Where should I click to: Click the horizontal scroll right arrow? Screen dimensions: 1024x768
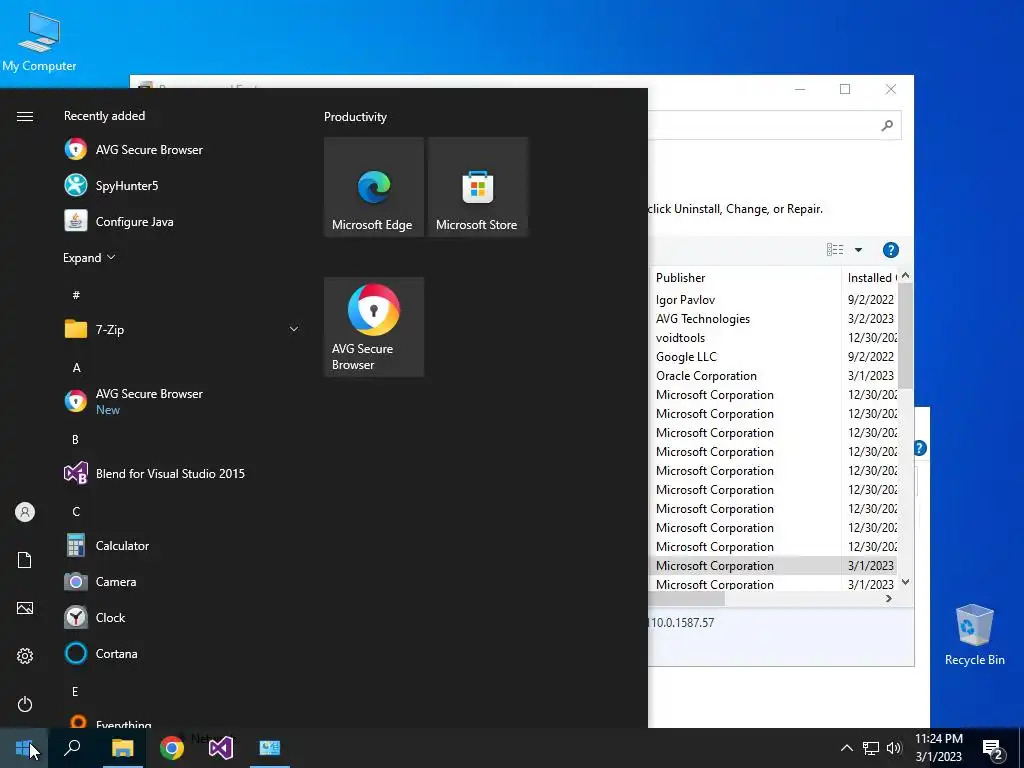[888, 598]
